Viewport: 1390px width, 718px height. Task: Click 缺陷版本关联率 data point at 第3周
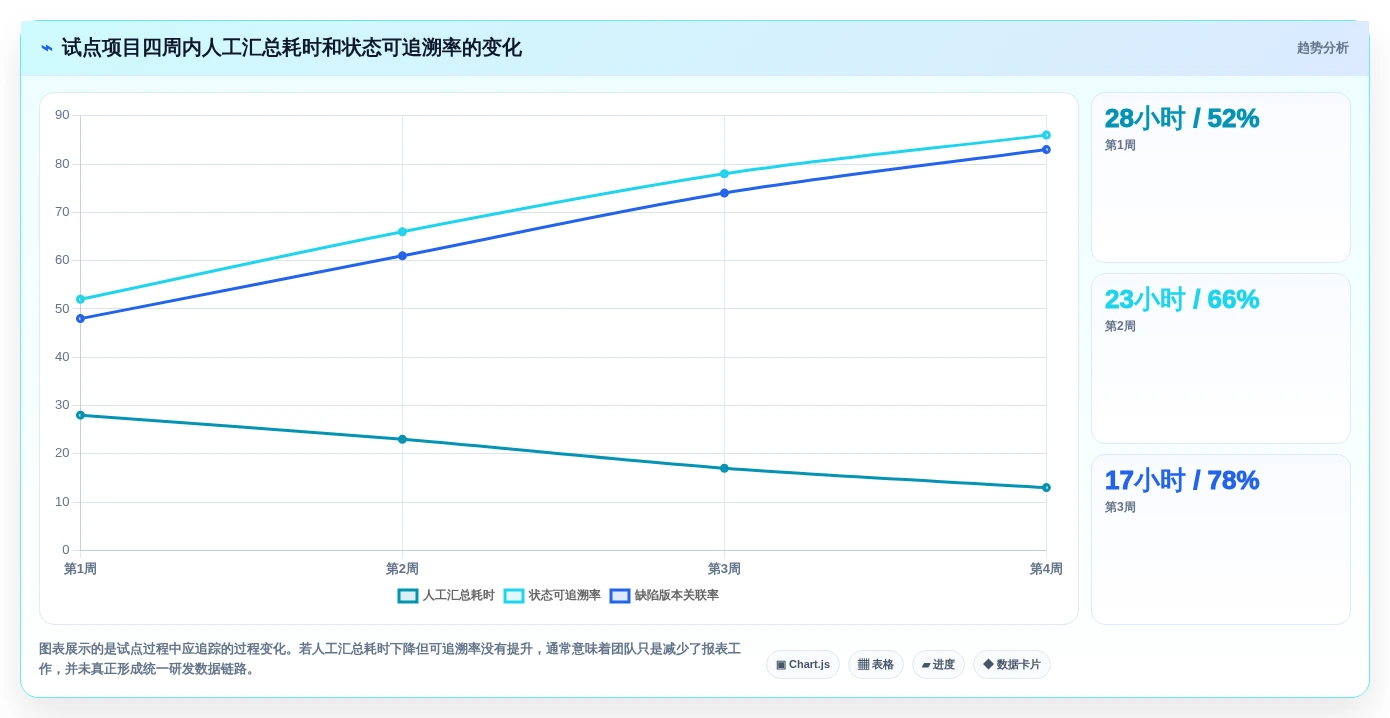click(725, 193)
